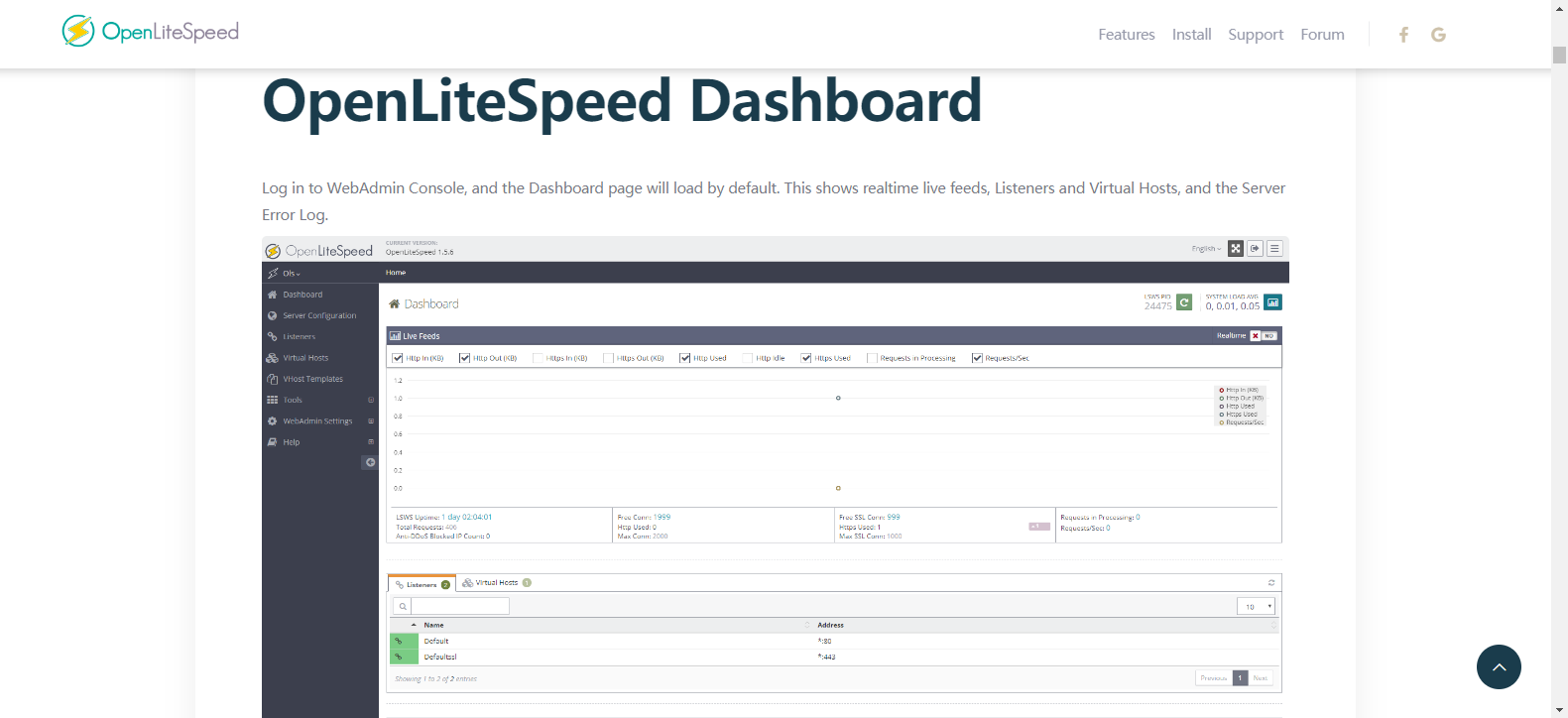Click the Http In (KB) legend color marker
The width and height of the screenshot is (1568, 718).
[1222, 391]
